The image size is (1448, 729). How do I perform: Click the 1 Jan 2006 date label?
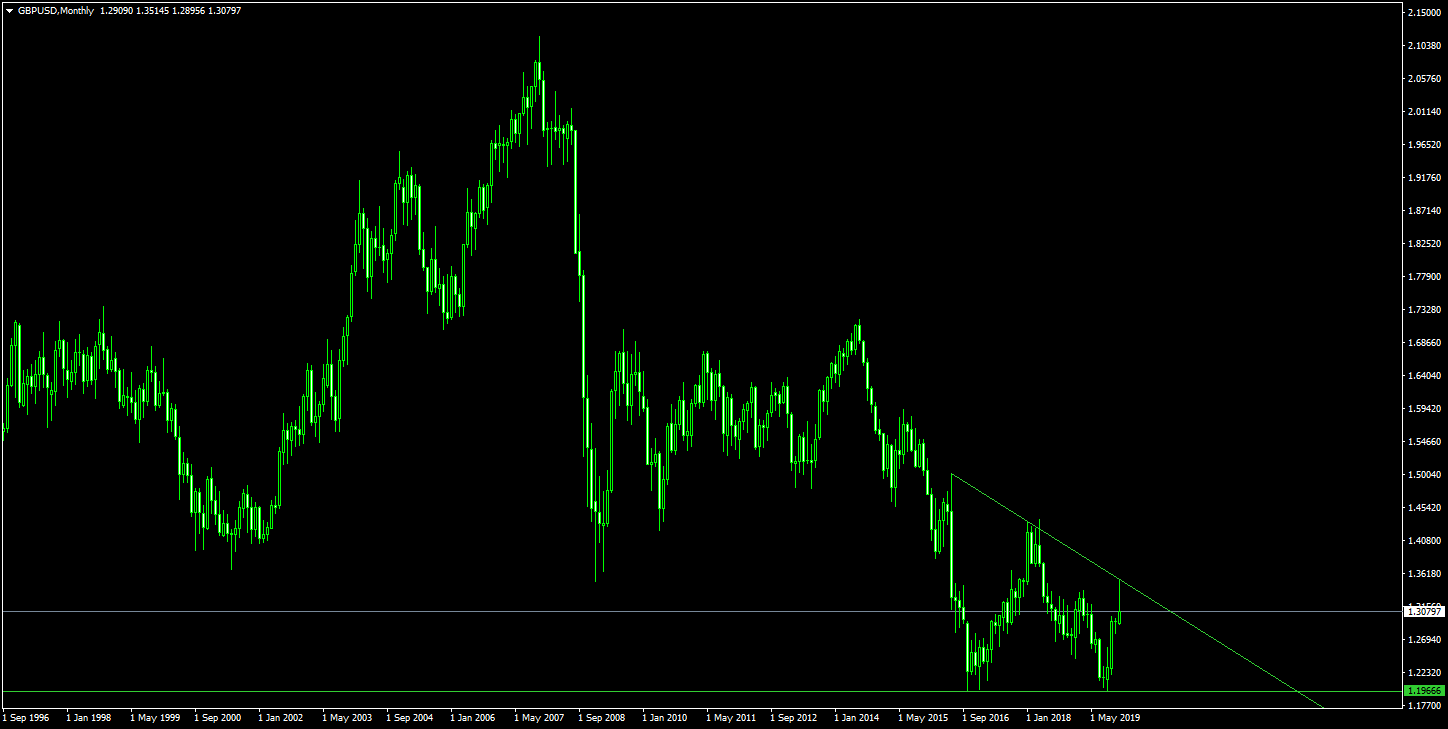tap(474, 718)
